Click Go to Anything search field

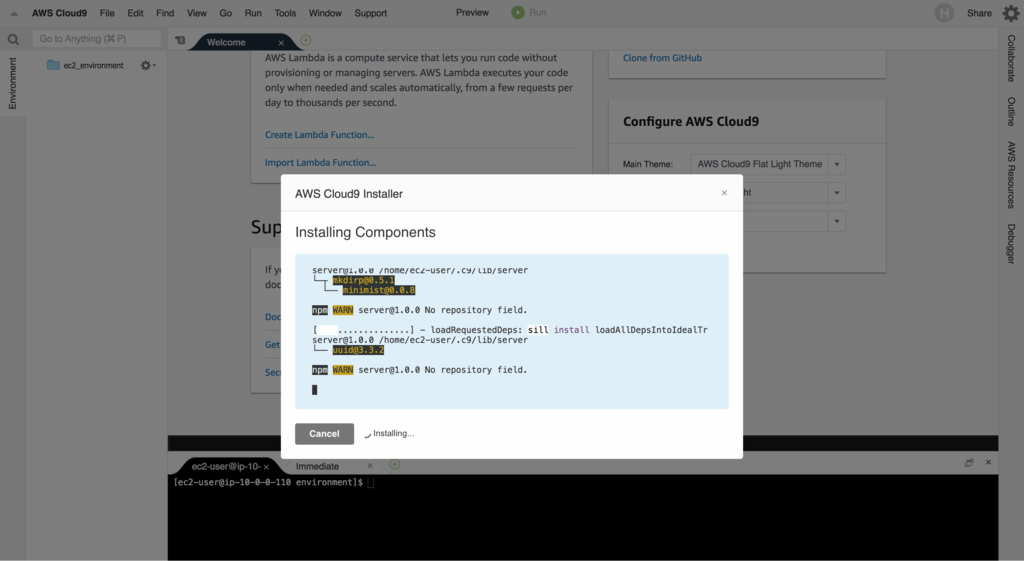[x=97, y=39]
